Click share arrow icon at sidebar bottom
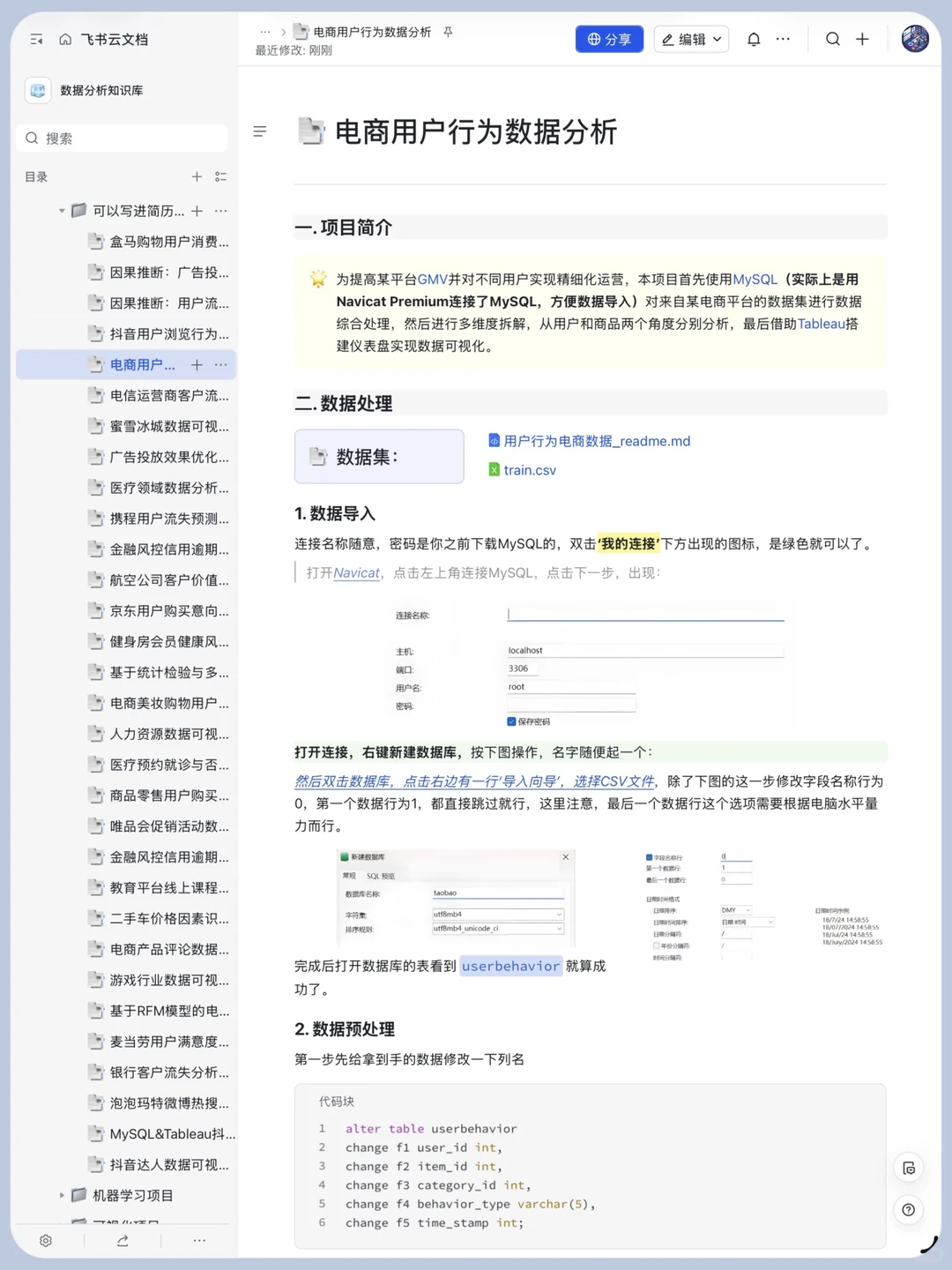The width and height of the screenshot is (952, 1270). tap(123, 1241)
